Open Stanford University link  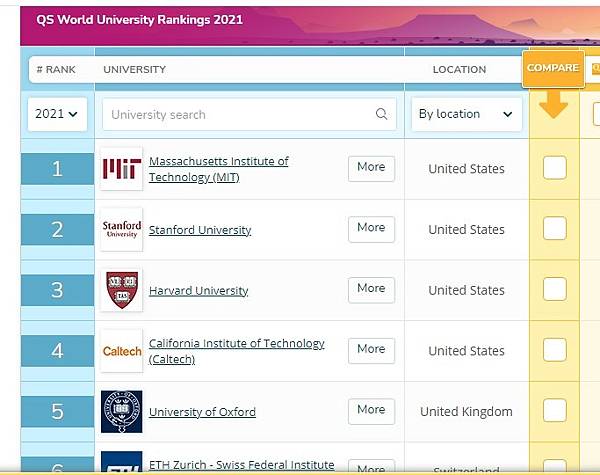coord(200,230)
